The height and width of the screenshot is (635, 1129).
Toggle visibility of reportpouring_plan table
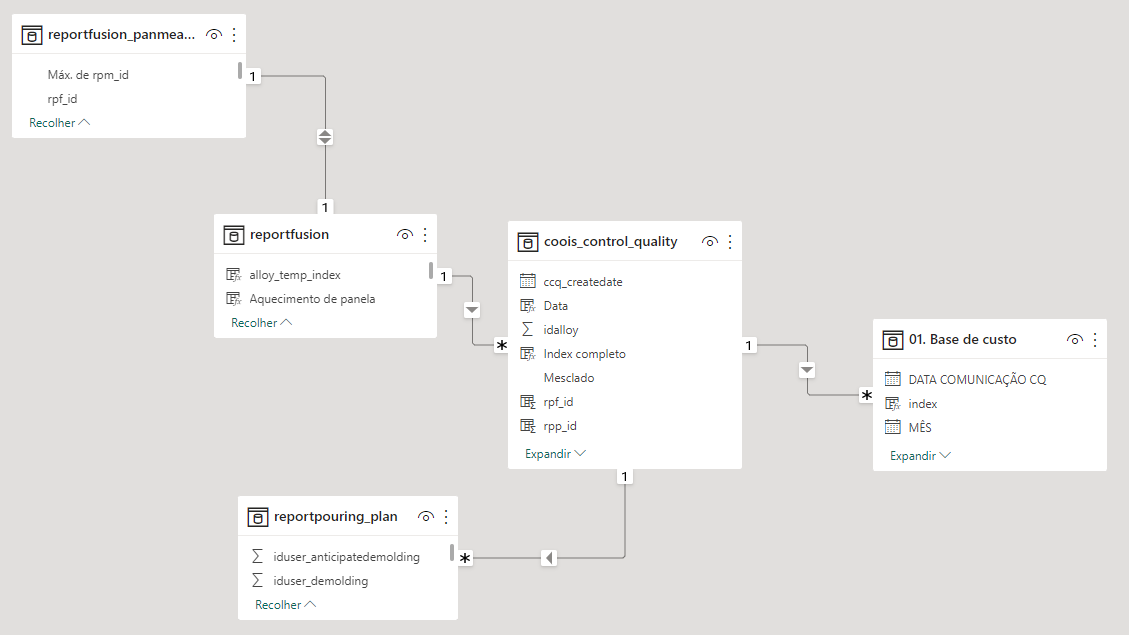tap(426, 517)
